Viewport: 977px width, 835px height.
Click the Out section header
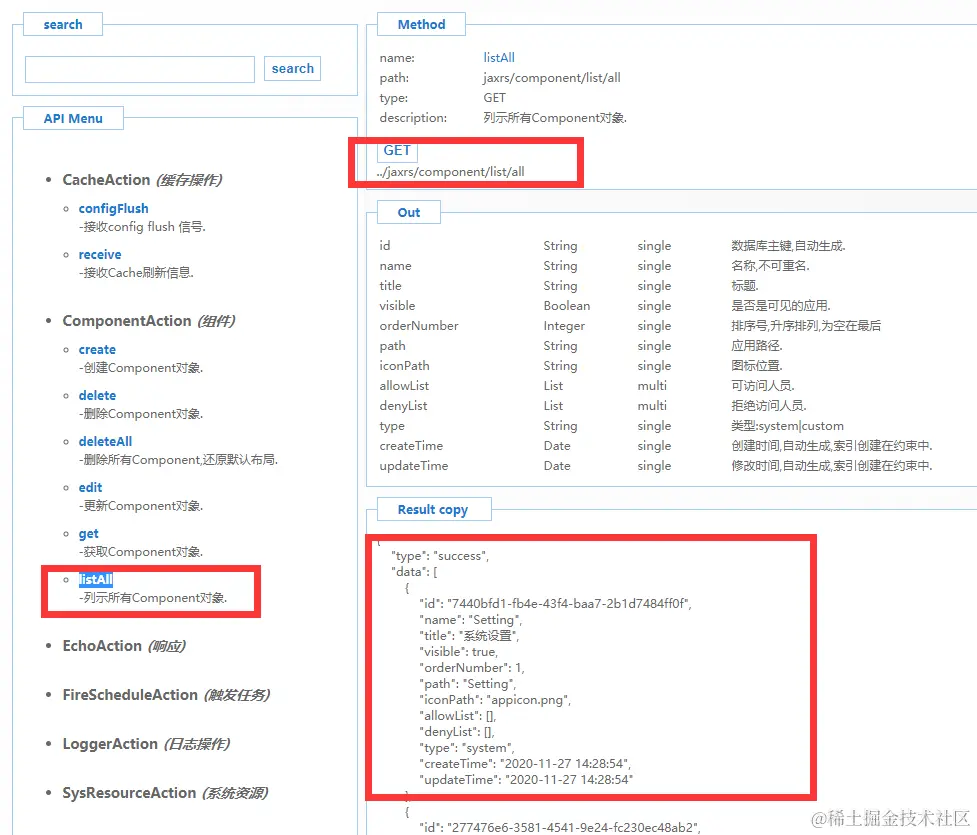(409, 212)
